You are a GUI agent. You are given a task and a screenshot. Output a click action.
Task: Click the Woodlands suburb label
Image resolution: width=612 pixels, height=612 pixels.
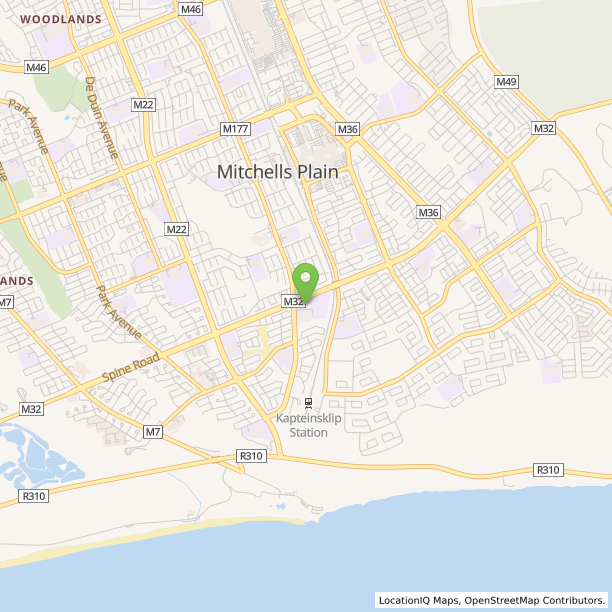(61, 19)
